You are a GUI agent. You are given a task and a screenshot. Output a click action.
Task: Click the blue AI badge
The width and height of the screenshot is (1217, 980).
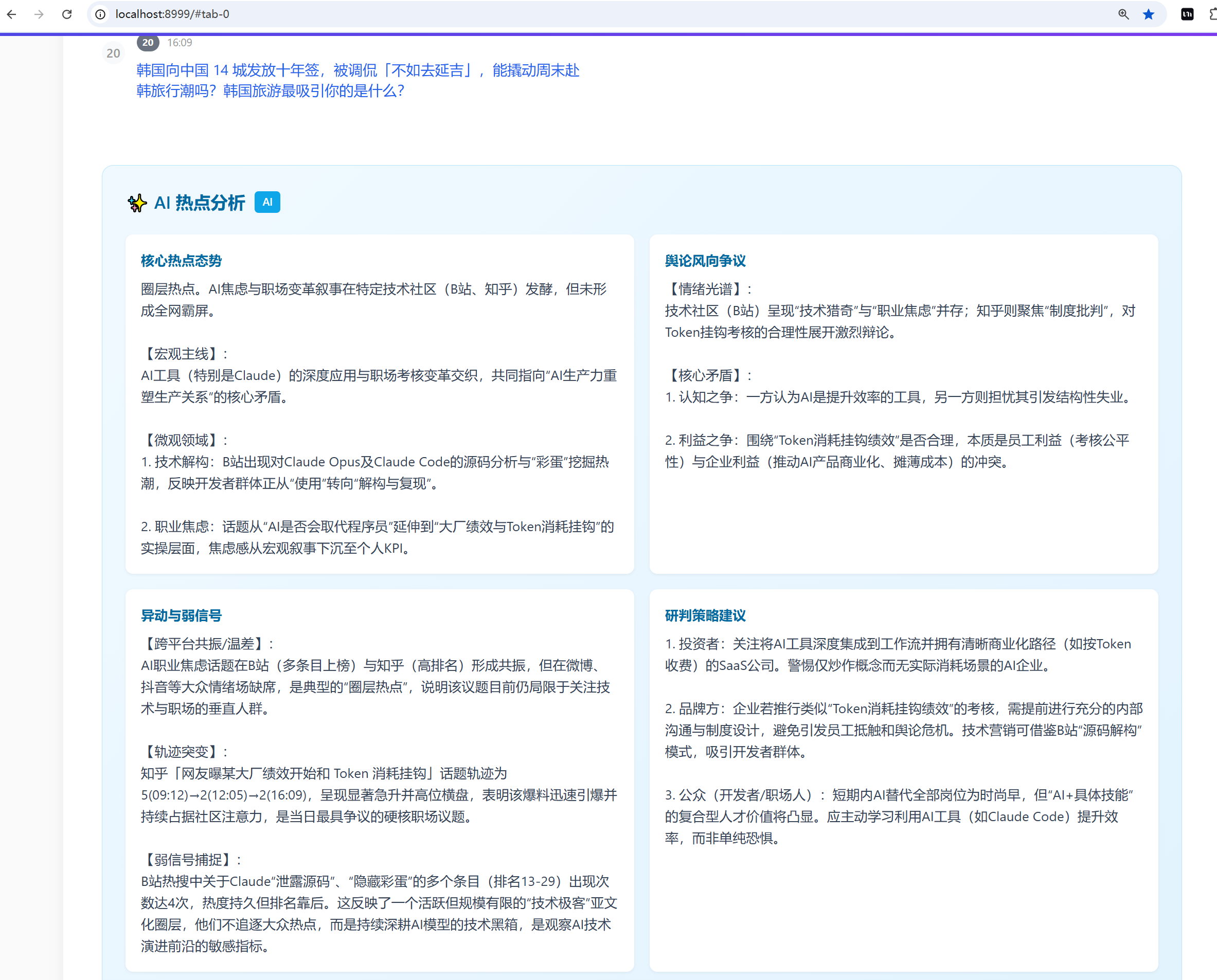(267, 202)
